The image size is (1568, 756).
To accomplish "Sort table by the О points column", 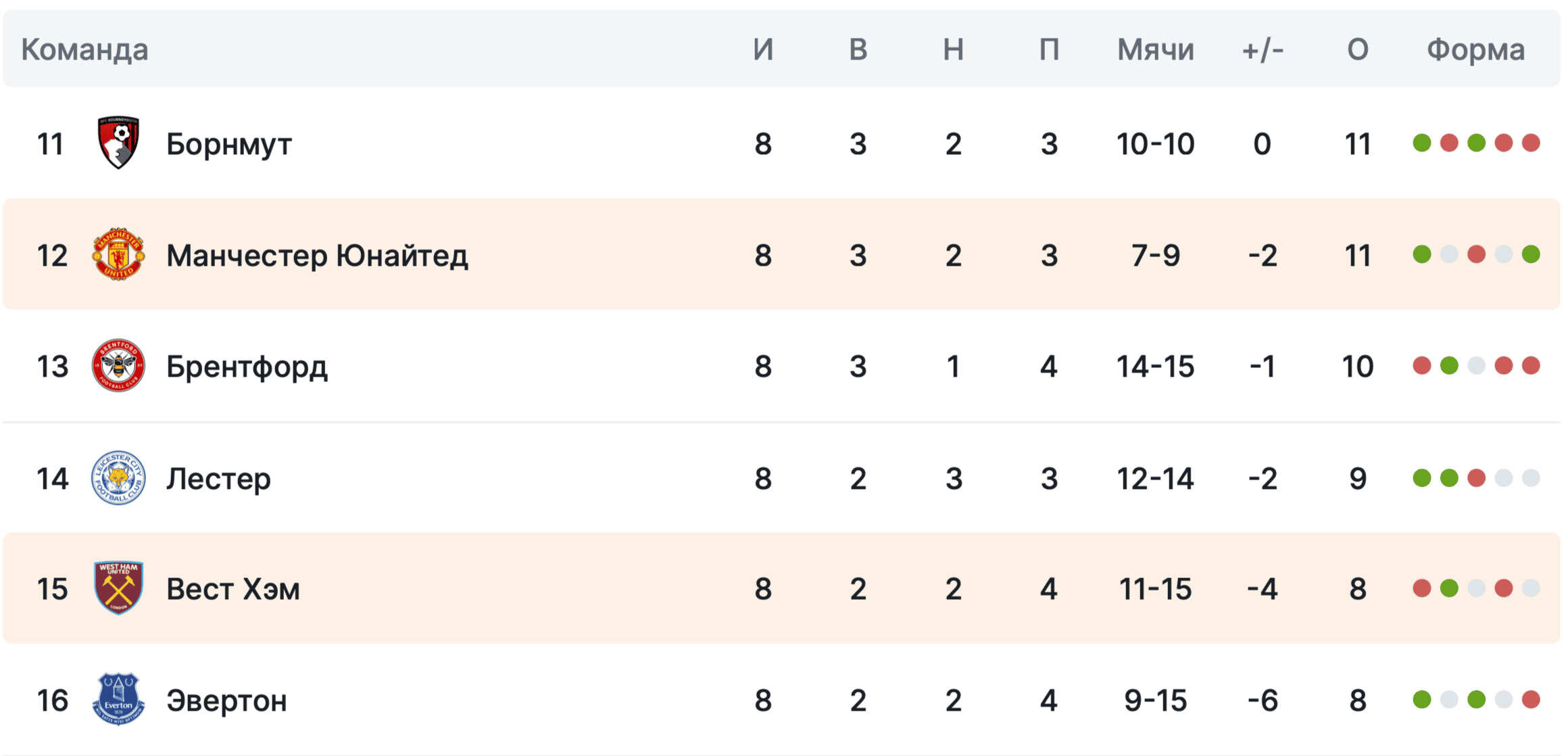I will click(x=1357, y=49).
